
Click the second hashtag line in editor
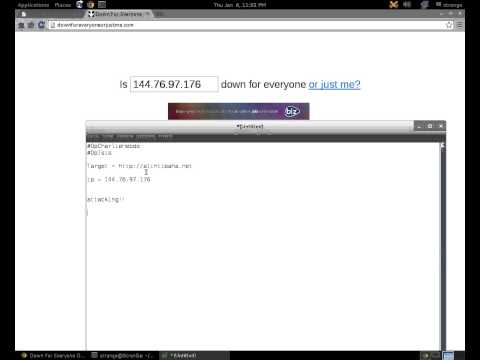coord(99,153)
